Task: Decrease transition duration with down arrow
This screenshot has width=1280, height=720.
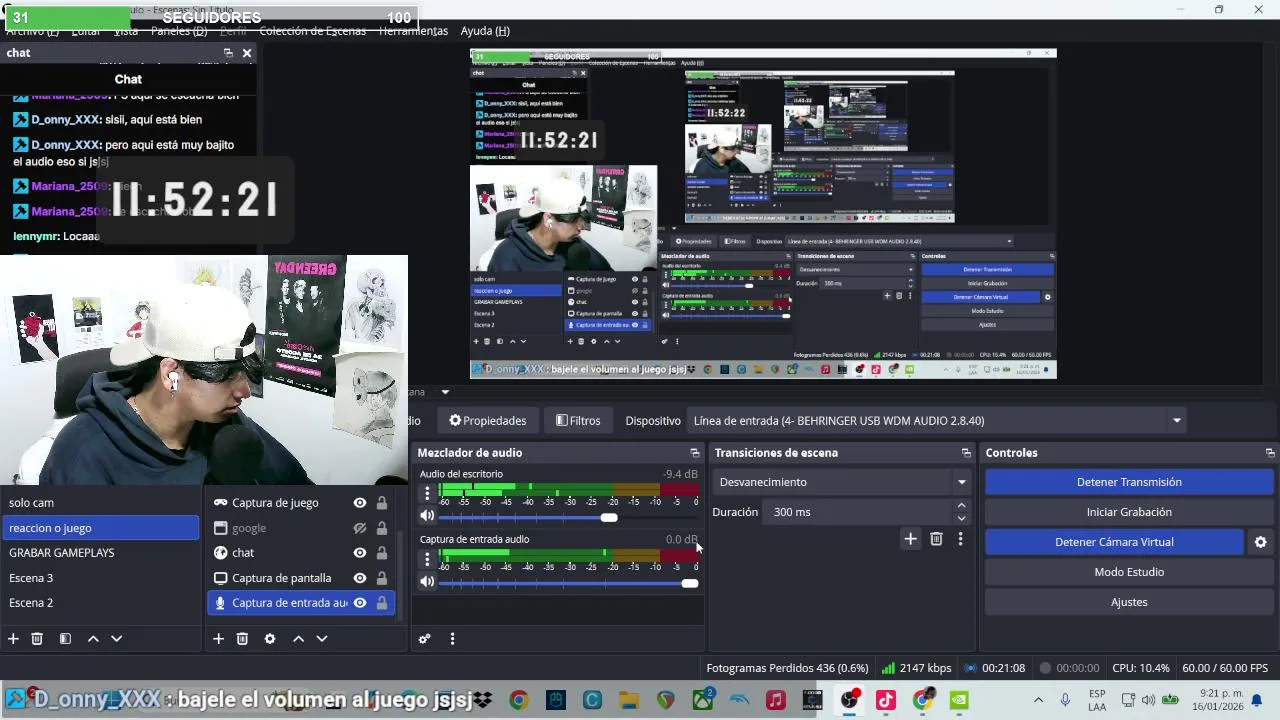Action: pos(961,518)
